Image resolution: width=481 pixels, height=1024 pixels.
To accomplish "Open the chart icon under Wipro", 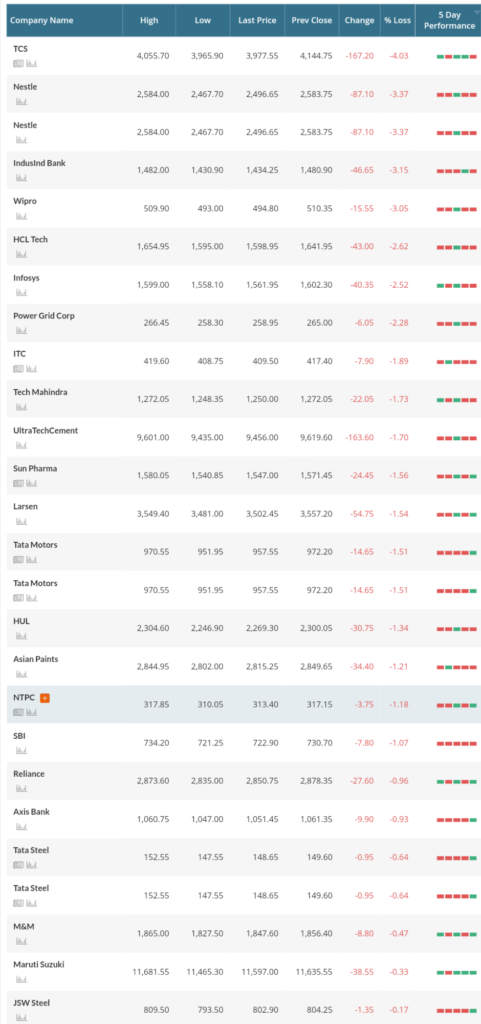I will pyautogui.click(x=22, y=216).
